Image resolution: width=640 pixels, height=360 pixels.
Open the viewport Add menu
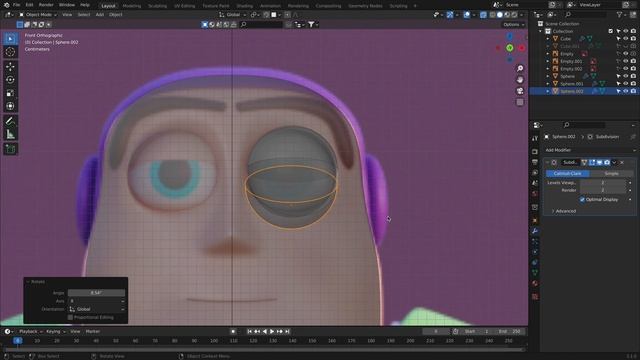click(100, 15)
